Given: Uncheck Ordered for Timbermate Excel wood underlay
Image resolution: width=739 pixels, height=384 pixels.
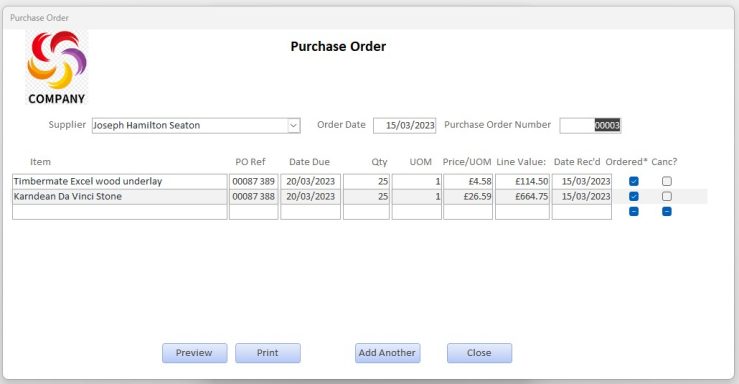Looking at the screenshot, I should (x=633, y=181).
